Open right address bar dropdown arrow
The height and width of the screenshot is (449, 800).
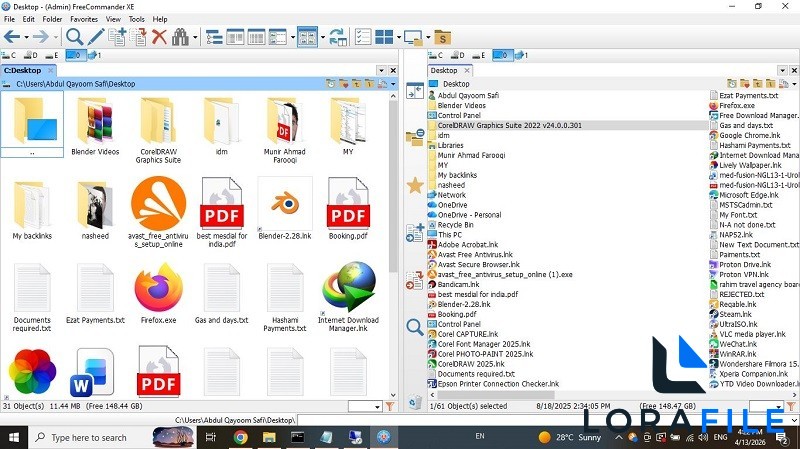794,84
